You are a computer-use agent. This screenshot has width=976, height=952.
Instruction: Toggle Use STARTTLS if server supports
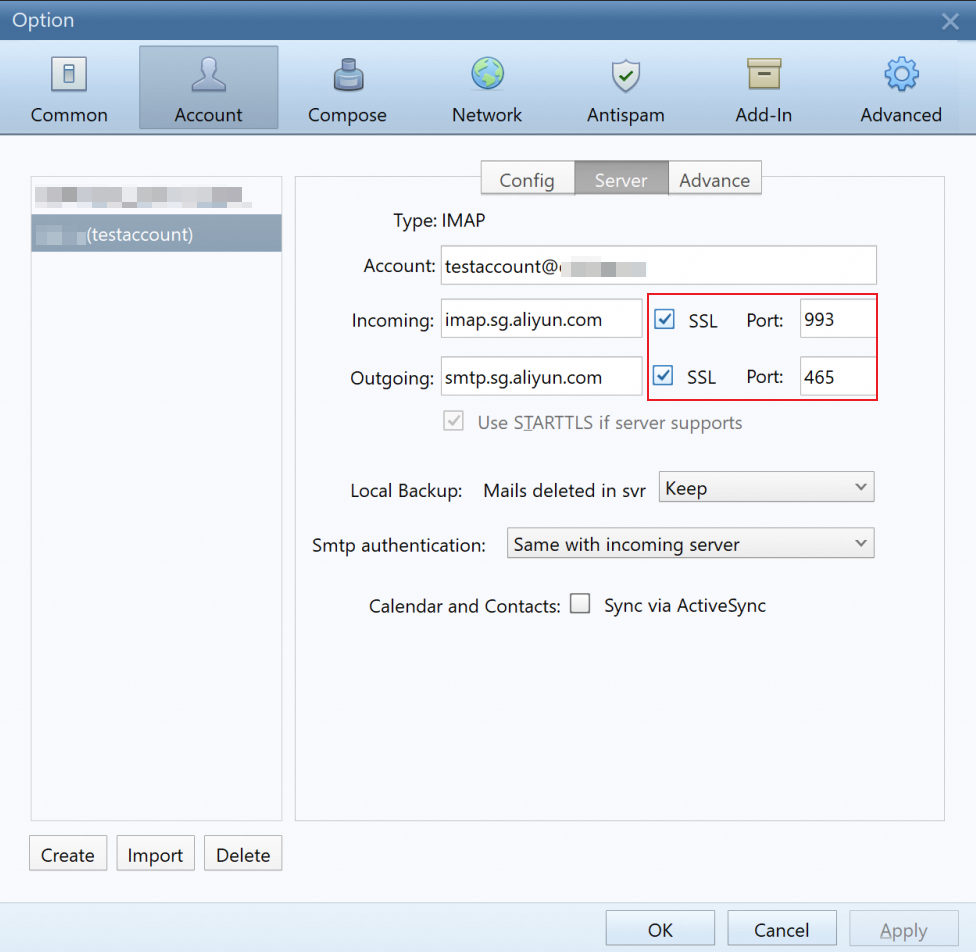(453, 421)
